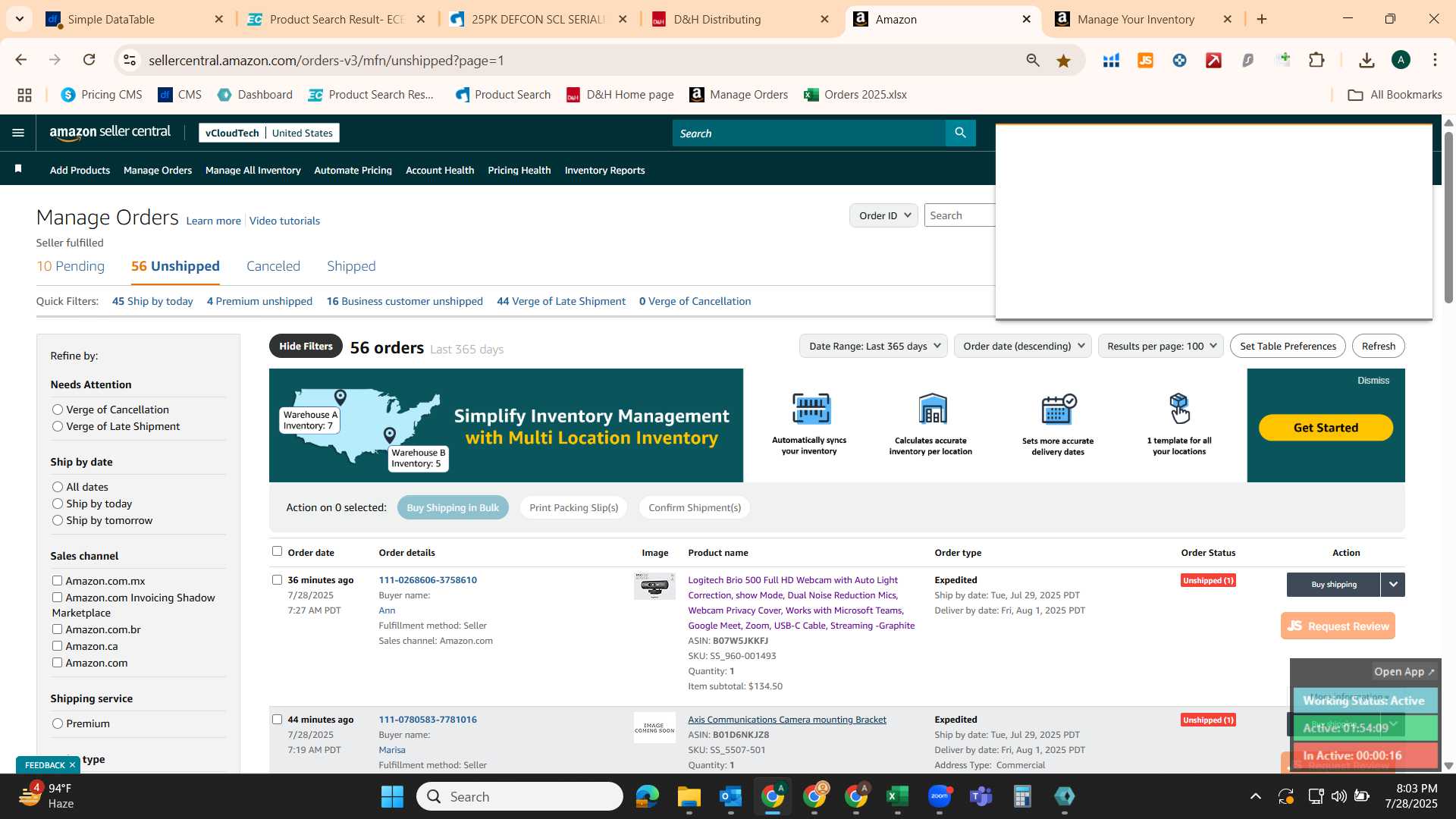The height and width of the screenshot is (819, 1456).
Task: Click the search magnifier button in Seller Central
Action: pyautogui.click(x=960, y=133)
